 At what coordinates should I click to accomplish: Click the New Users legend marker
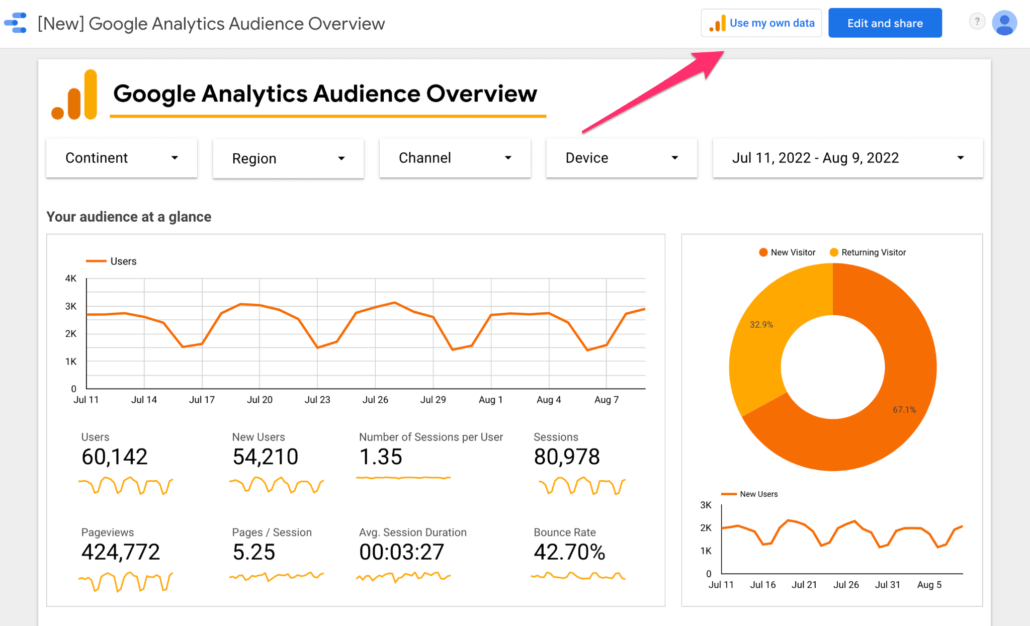click(730, 493)
